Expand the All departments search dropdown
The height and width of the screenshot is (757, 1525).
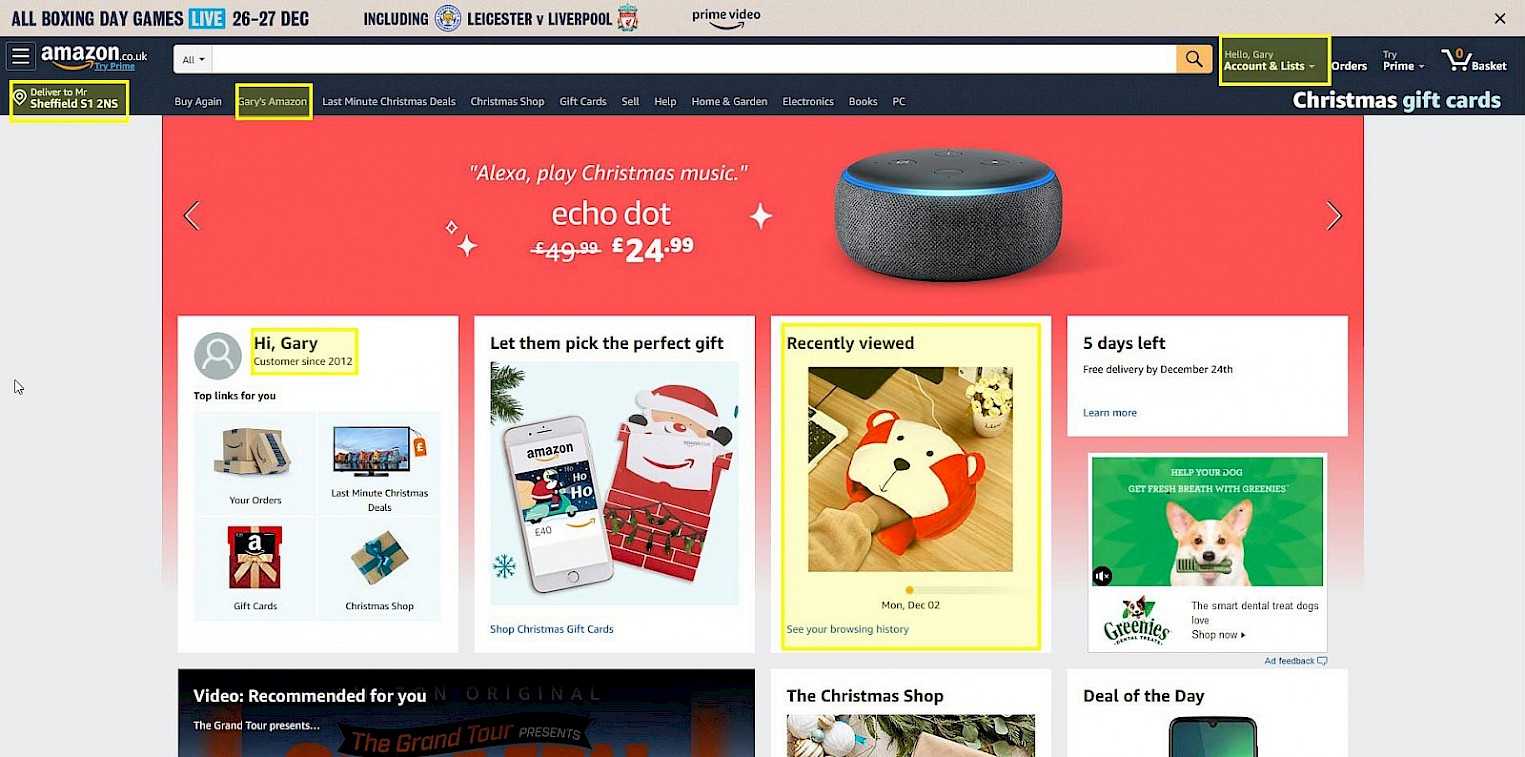point(193,59)
